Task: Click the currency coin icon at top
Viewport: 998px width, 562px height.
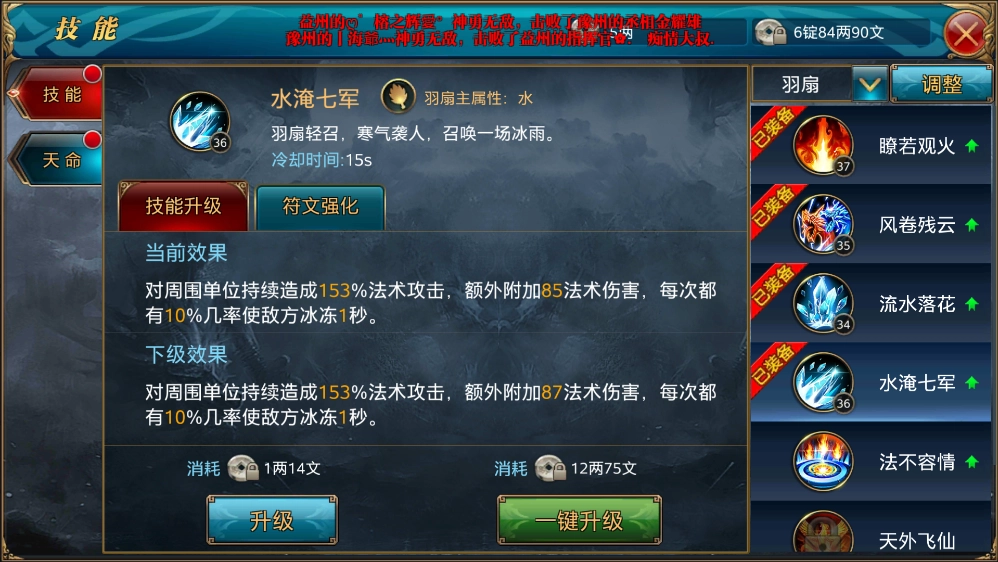Action: pyautogui.click(x=771, y=32)
